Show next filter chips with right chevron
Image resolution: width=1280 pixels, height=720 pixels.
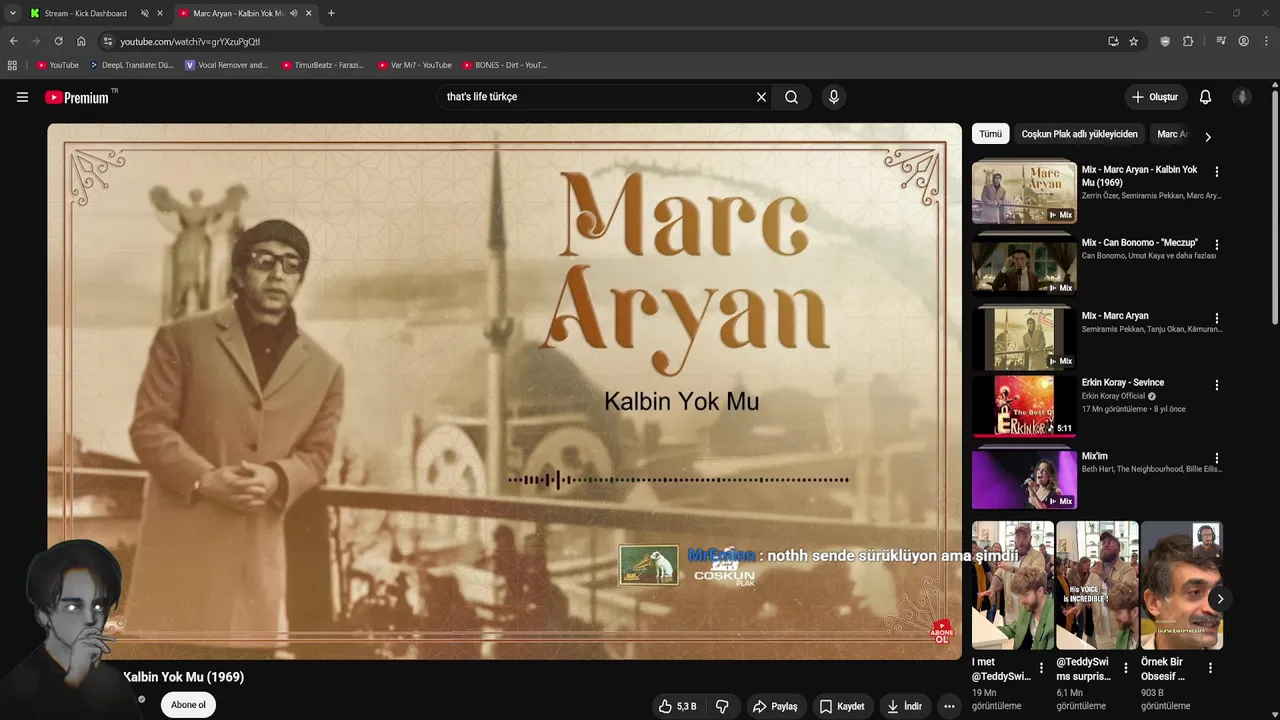(x=1207, y=137)
